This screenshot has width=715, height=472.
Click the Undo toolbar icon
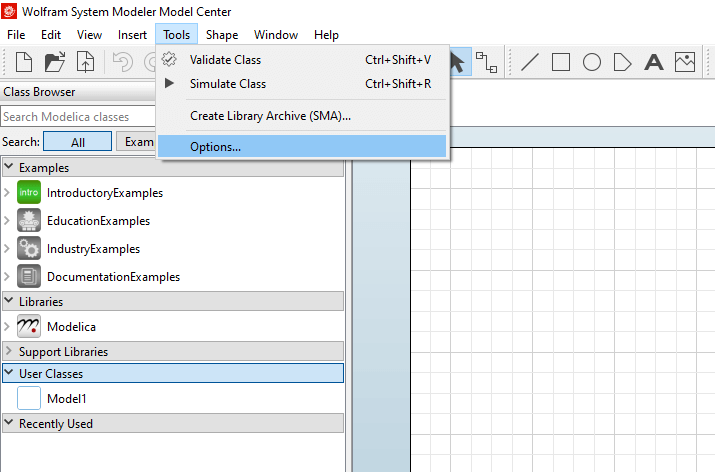click(x=123, y=62)
